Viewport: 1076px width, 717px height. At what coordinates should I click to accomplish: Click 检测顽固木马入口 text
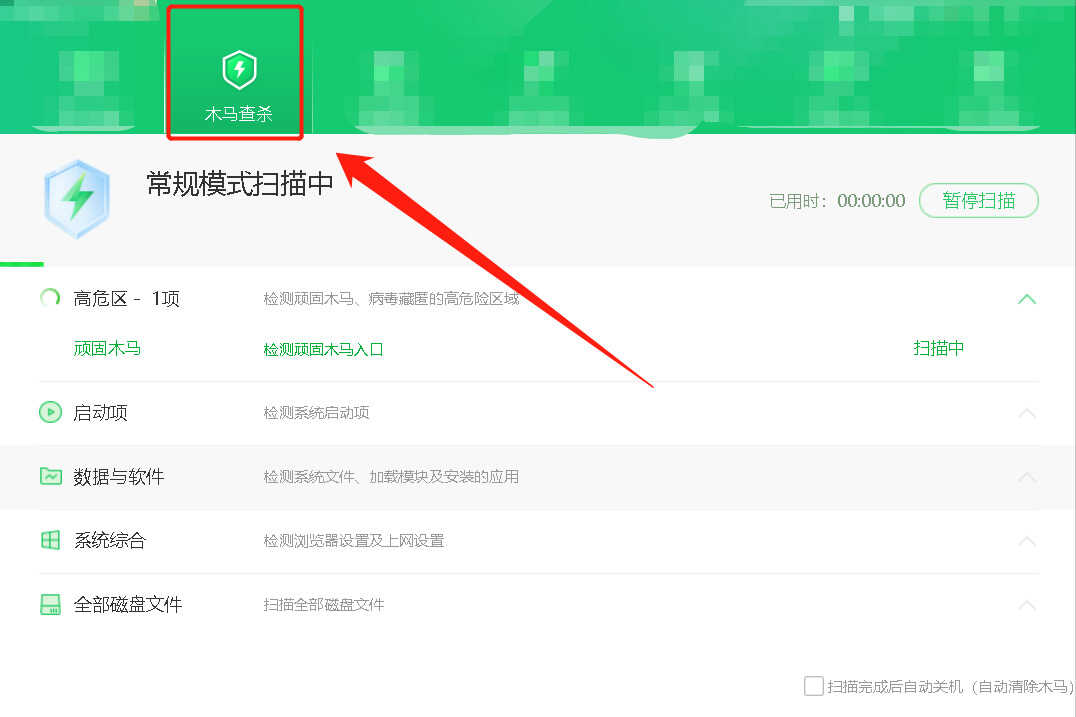pyautogui.click(x=323, y=349)
